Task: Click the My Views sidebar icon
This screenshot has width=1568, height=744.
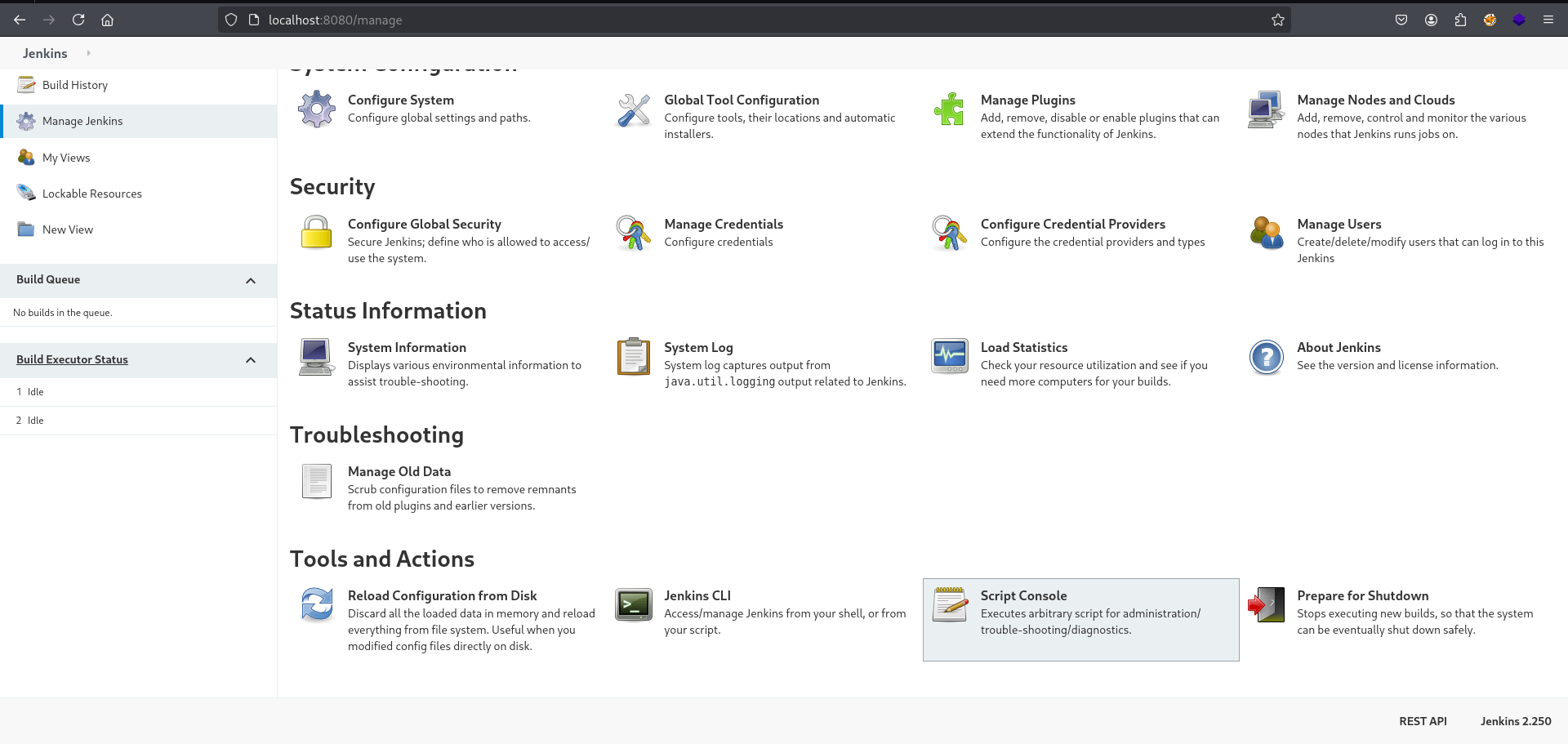Action: coord(26,158)
